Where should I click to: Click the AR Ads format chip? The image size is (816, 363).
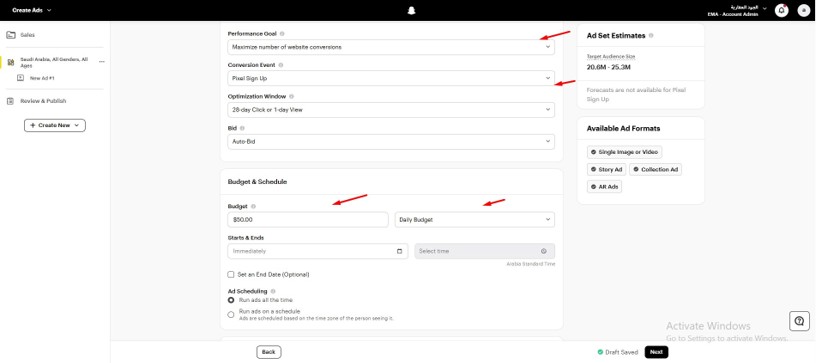[x=604, y=186]
